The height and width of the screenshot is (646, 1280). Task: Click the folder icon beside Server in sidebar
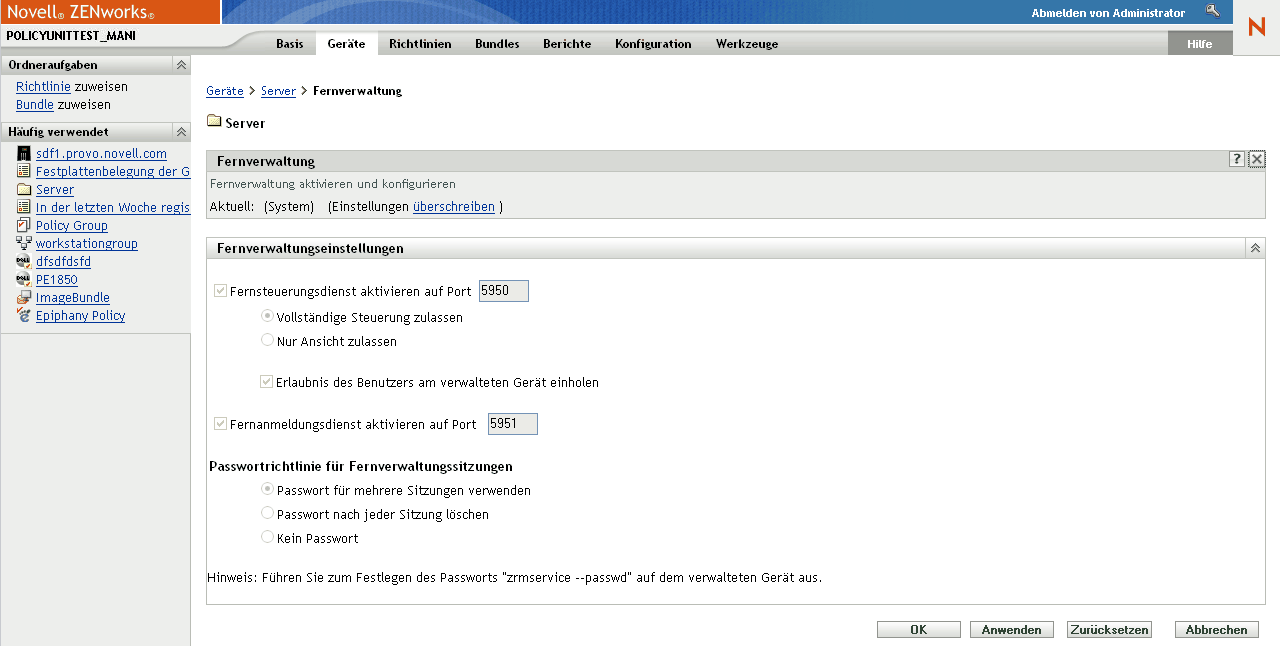[24, 189]
